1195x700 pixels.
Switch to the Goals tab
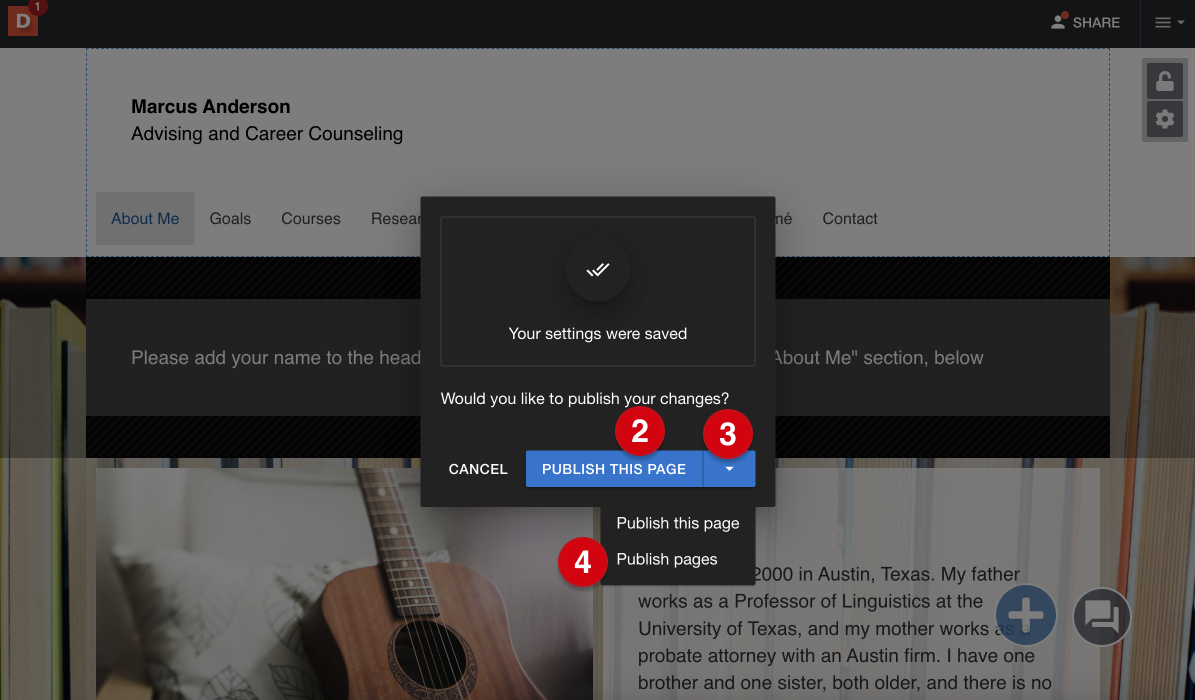click(230, 219)
